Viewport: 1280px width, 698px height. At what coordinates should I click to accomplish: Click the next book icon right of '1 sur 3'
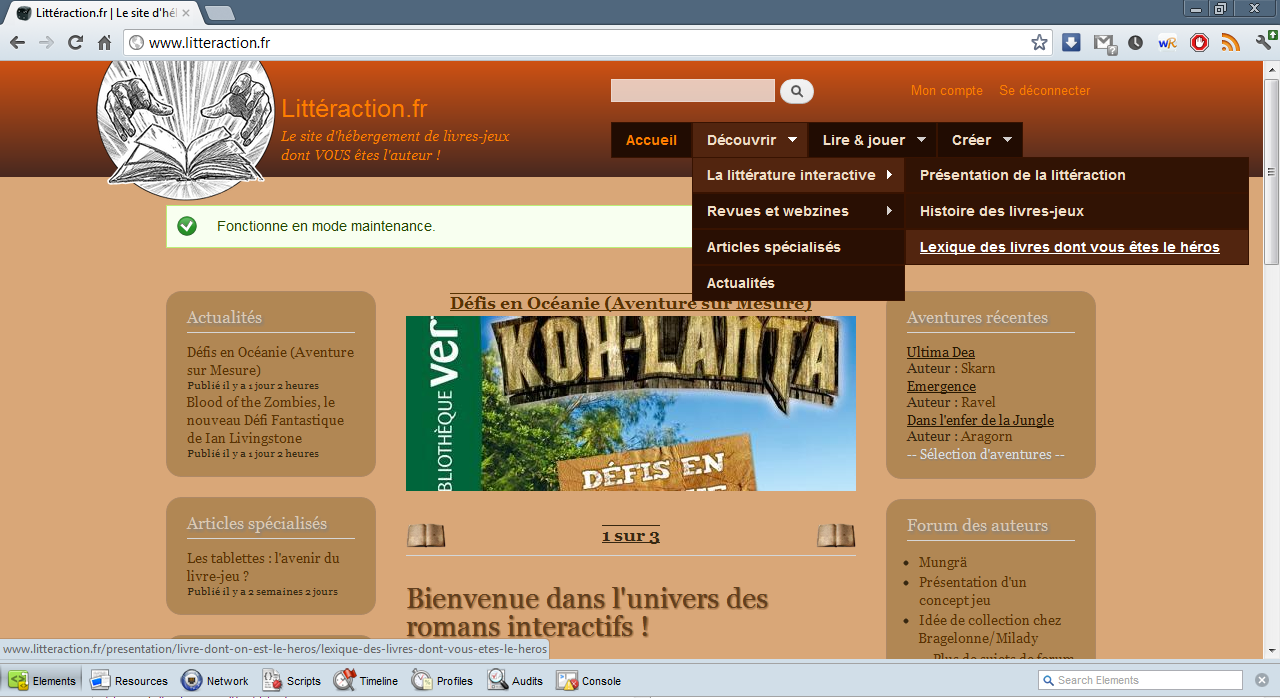coord(836,536)
